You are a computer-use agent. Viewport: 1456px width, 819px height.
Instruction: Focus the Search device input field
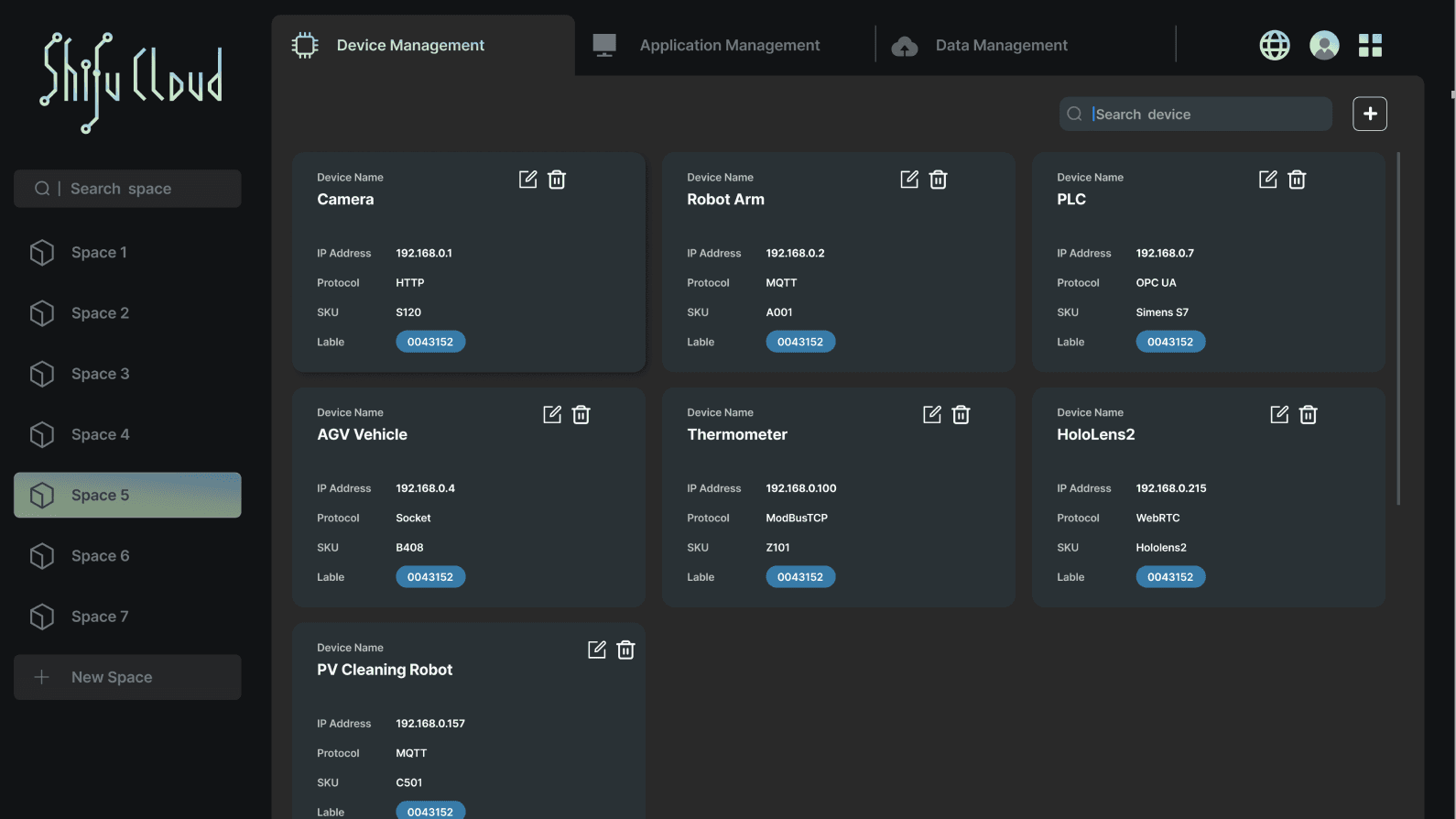[x=1204, y=115]
